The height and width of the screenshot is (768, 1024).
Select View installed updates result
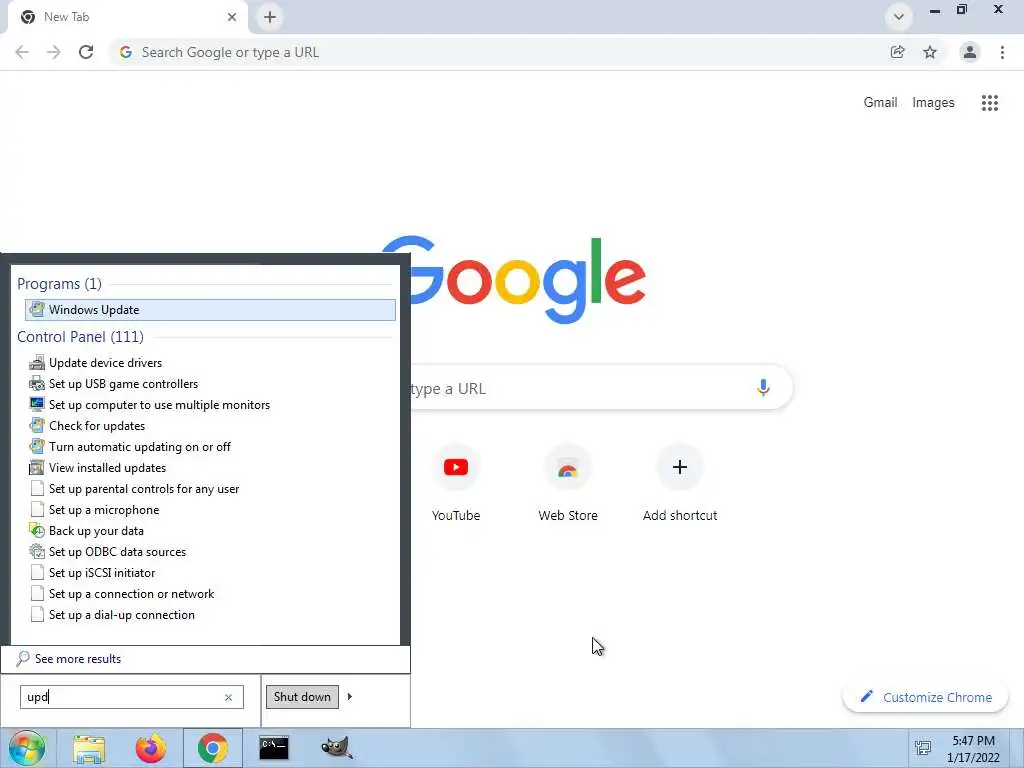click(107, 468)
